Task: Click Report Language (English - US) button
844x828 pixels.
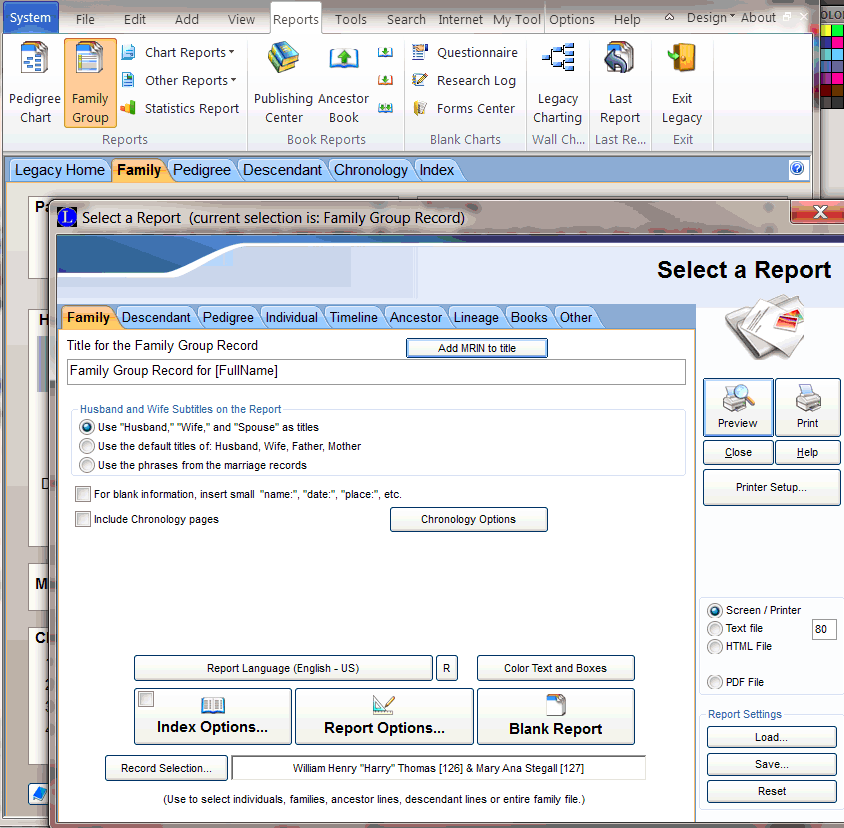Action: 283,668
